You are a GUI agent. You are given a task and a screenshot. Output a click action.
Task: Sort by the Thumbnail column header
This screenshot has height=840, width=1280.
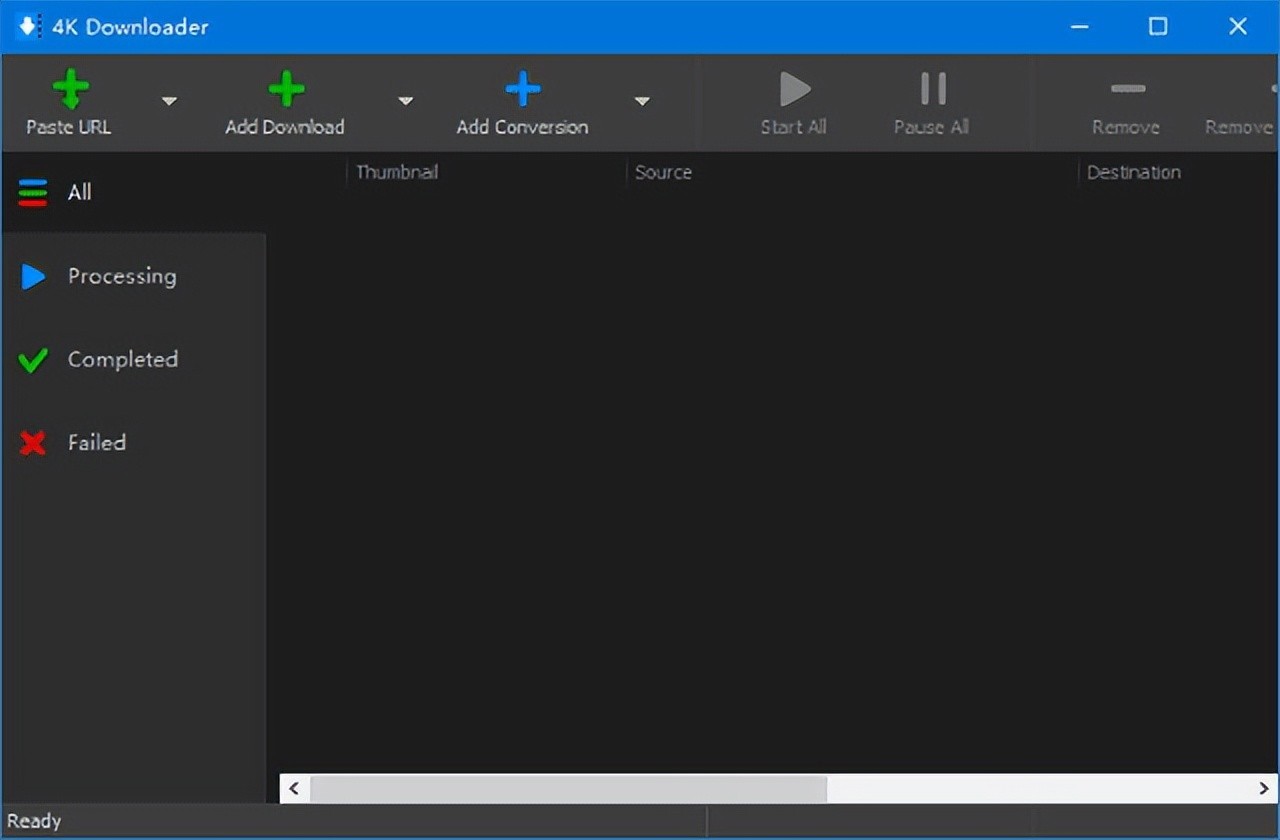397,172
